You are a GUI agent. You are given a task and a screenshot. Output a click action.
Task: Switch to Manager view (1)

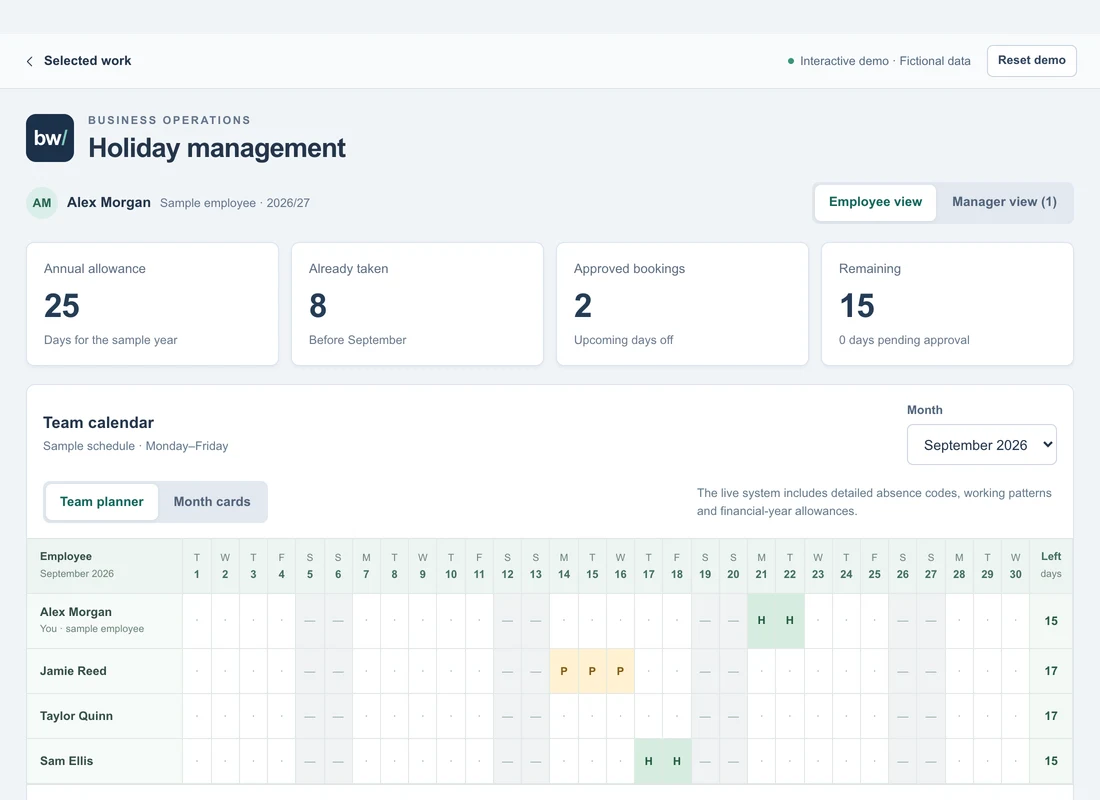click(x=1004, y=202)
